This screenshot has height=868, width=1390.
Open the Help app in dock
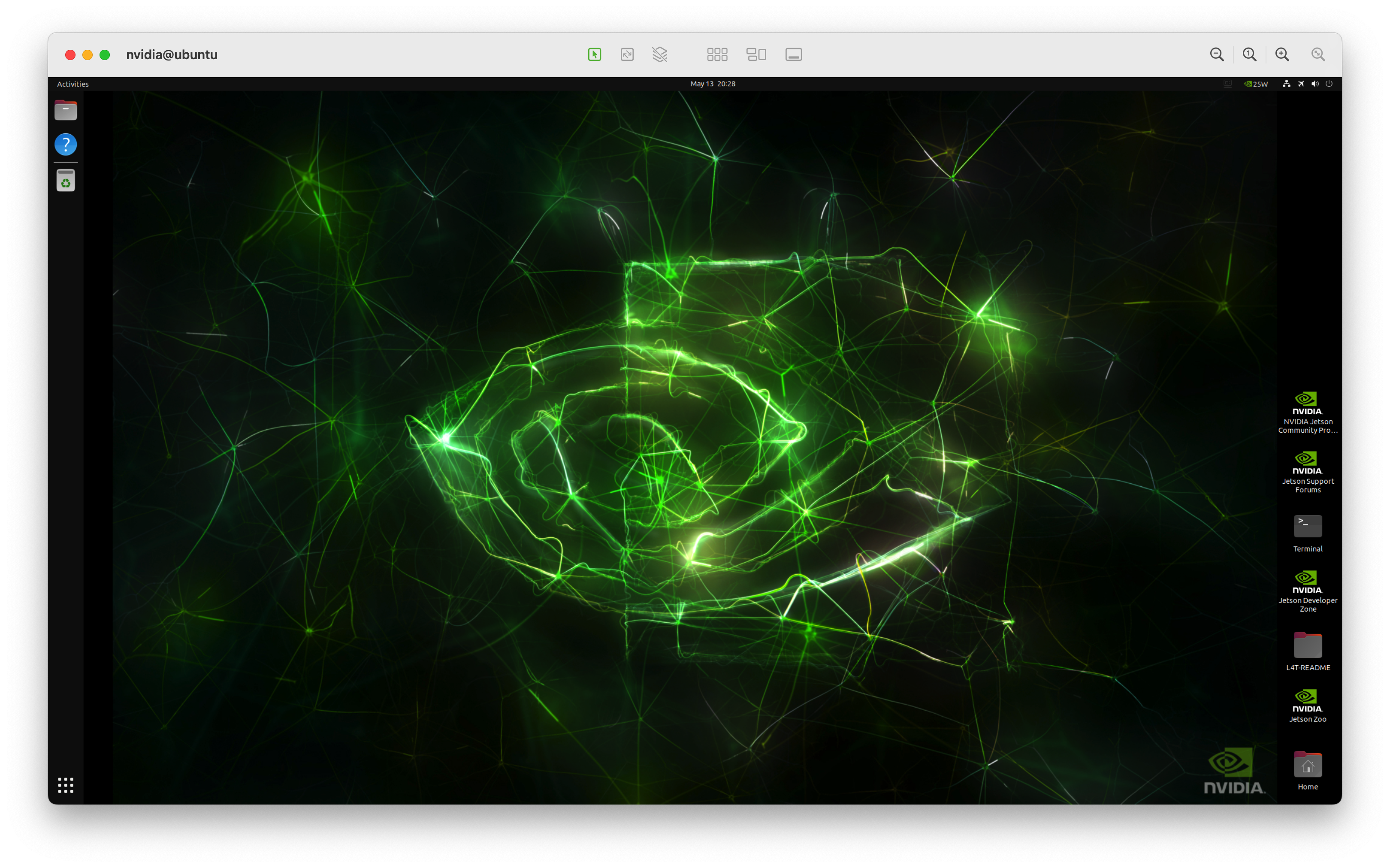(66, 144)
